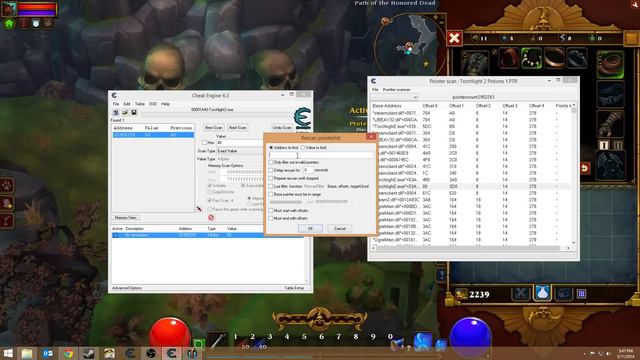Enable Delay rescan for seconds checkbox
The height and width of the screenshot is (360, 640).
click(271, 170)
